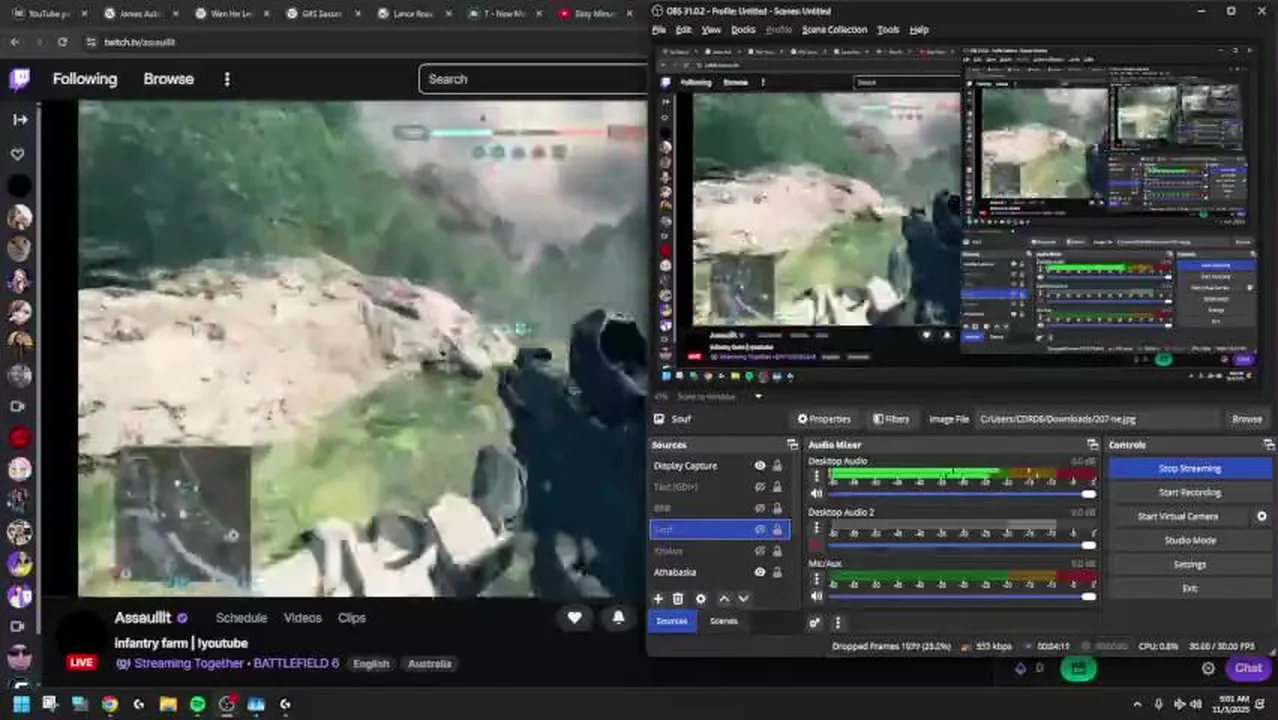1278x720 pixels.
Task: Toggle the muted Desktop Audio 2 speaker icon
Action: pos(816,545)
